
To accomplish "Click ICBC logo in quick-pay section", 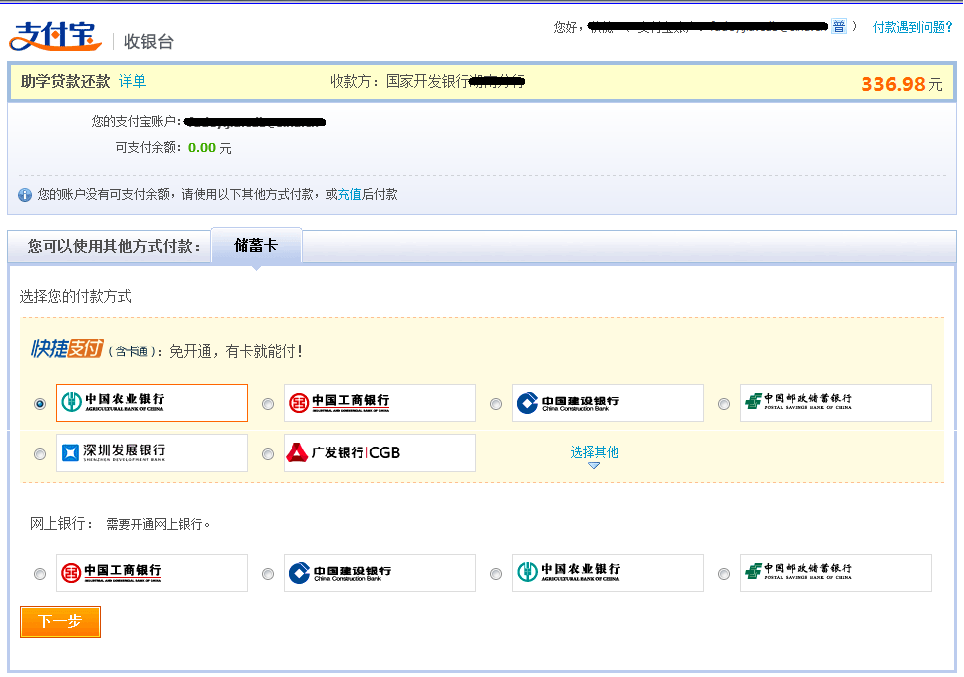I will (379, 403).
